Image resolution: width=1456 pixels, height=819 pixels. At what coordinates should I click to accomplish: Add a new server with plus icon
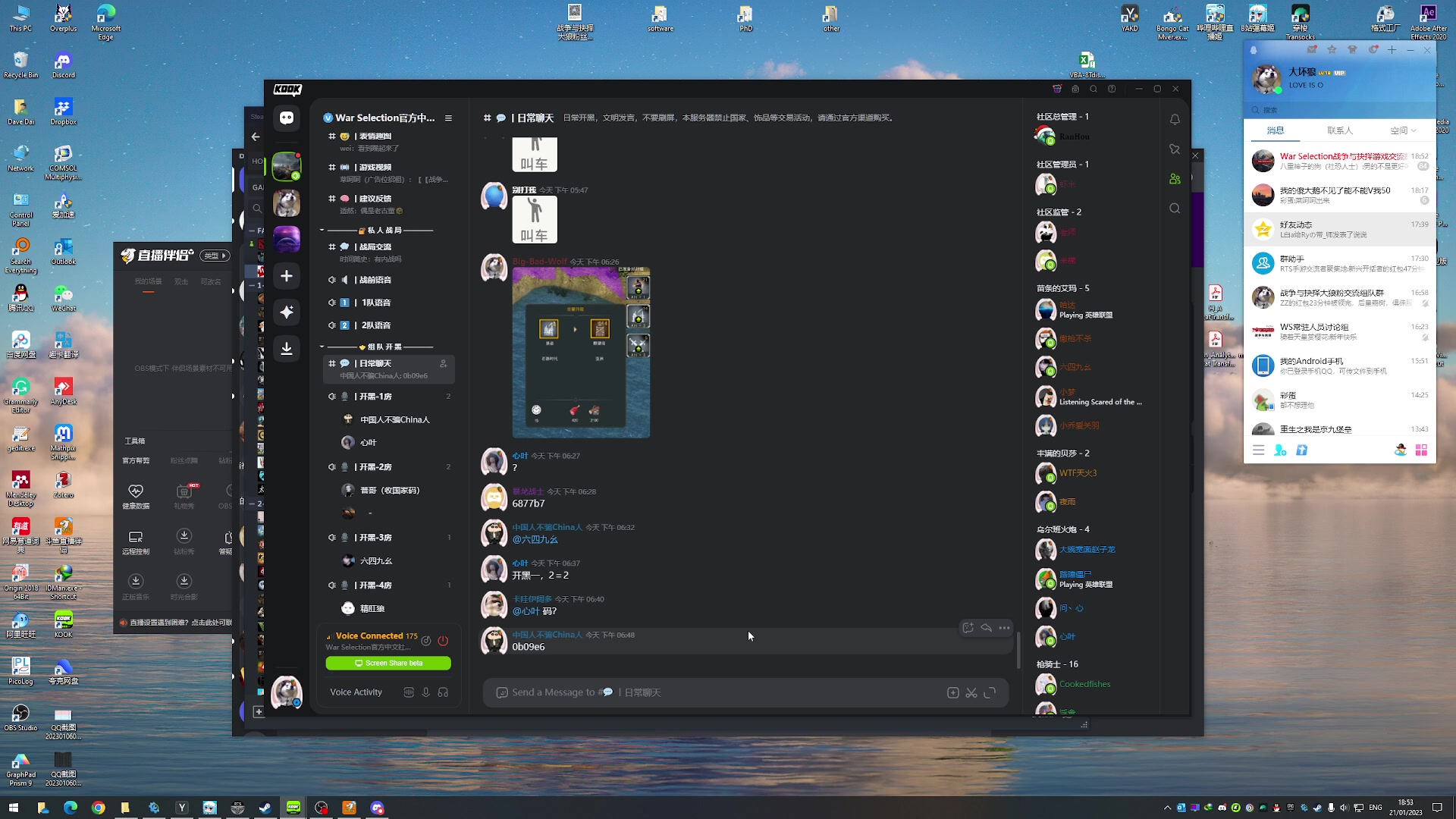coord(287,276)
